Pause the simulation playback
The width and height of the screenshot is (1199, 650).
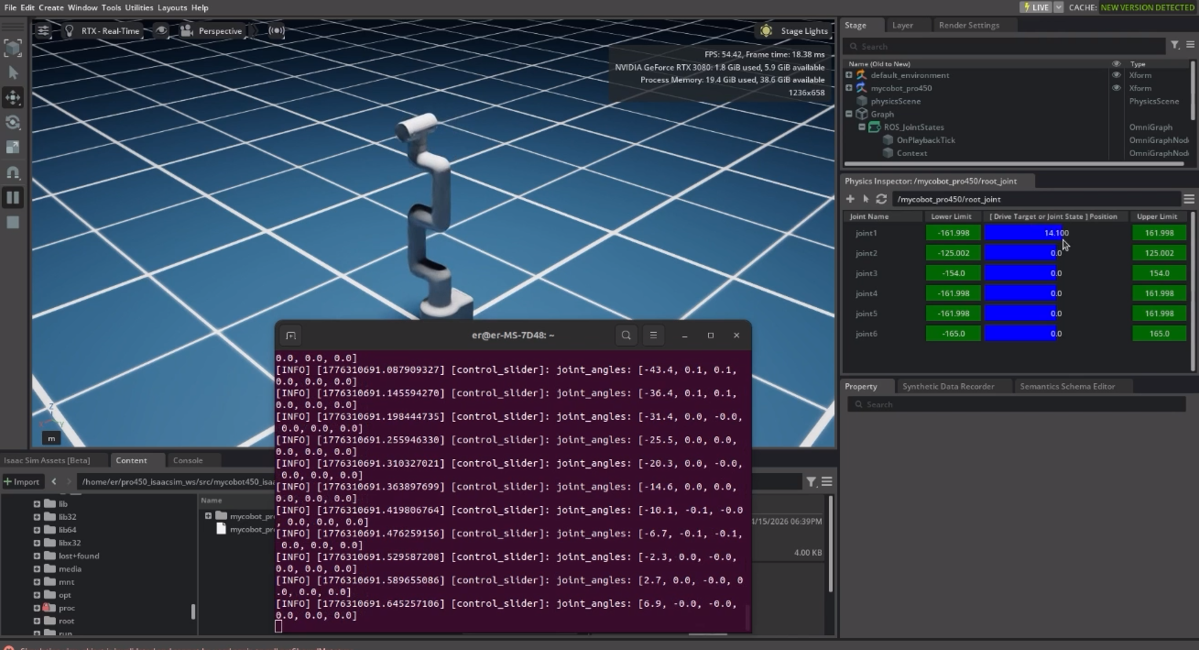pos(13,197)
